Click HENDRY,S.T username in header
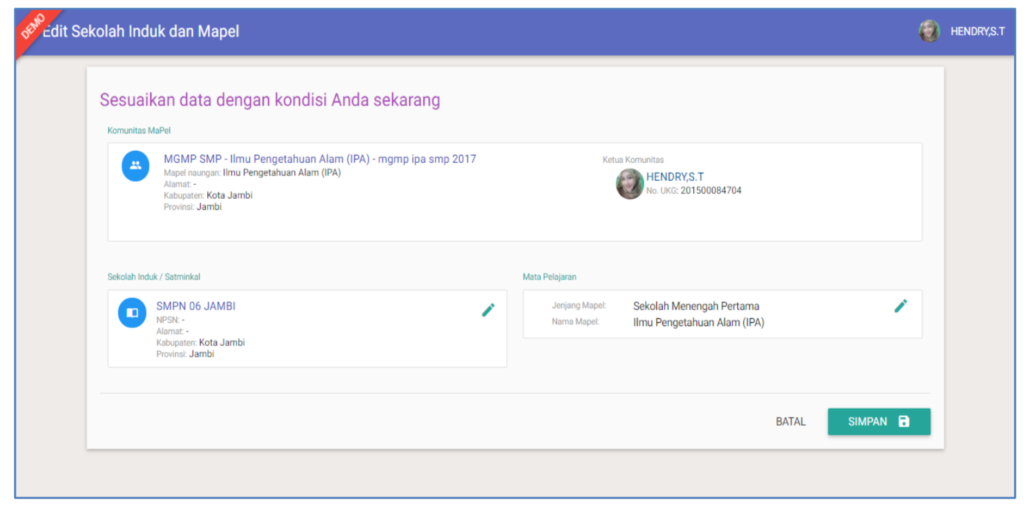 (978, 31)
